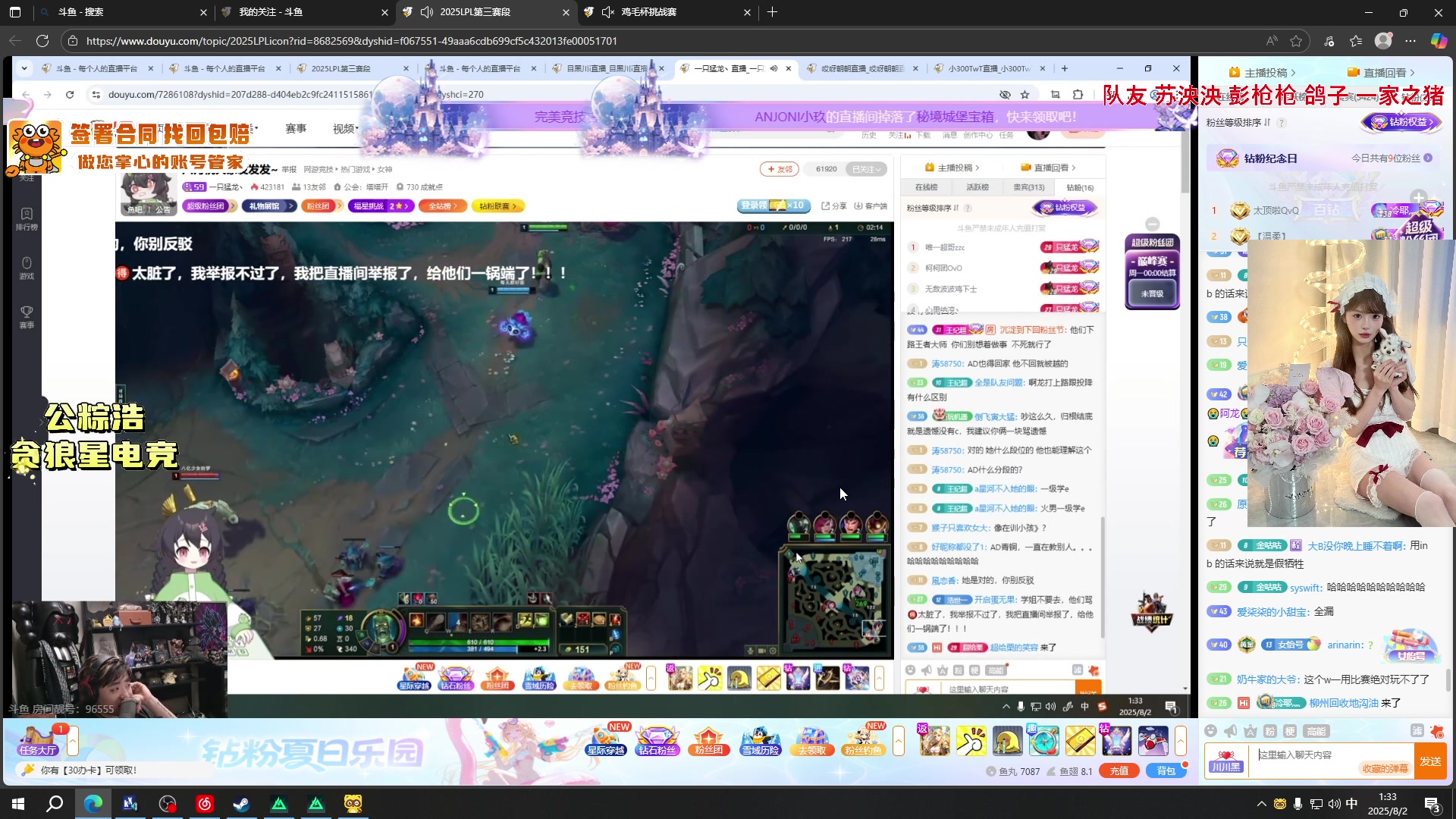Screen dimensions: 1456x819
Task: Click 充值 recharge button
Action: pyautogui.click(x=1119, y=770)
